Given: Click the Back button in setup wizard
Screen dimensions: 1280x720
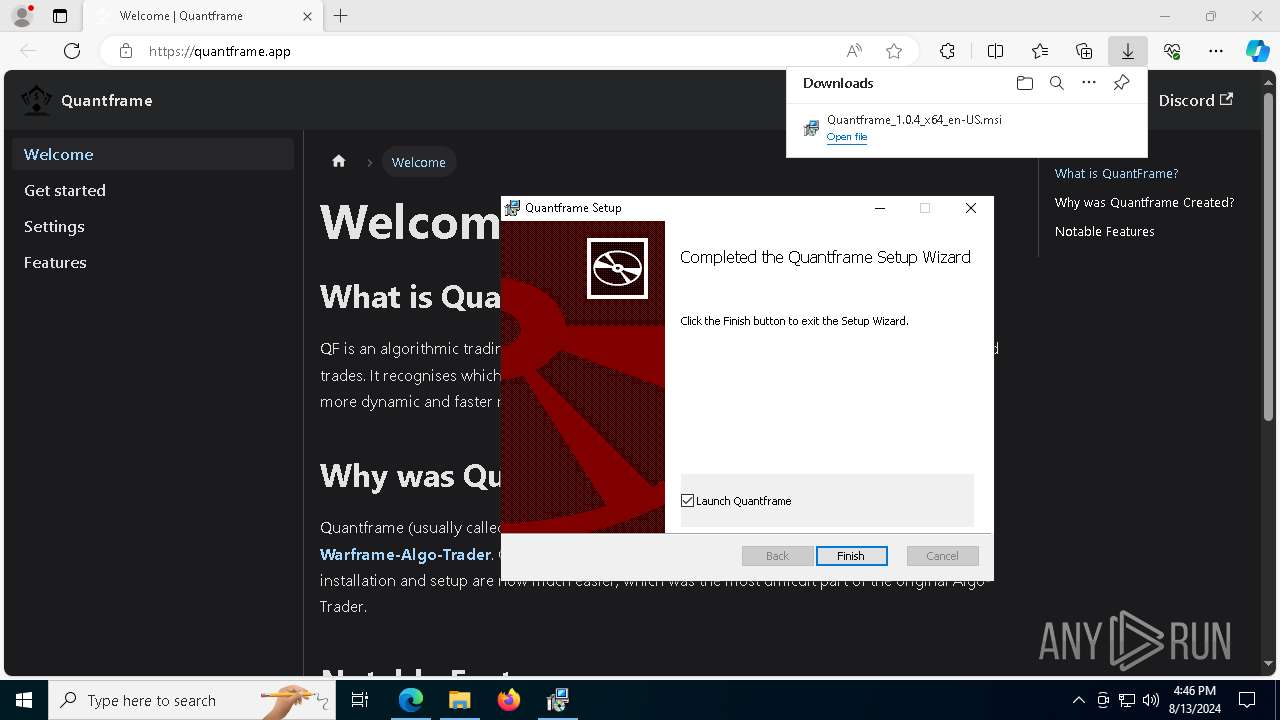Looking at the screenshot, I should click(777, 556).
